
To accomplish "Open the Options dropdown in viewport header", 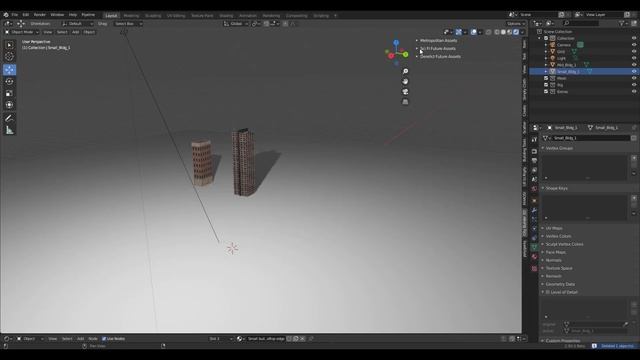I will click(516, 24).
